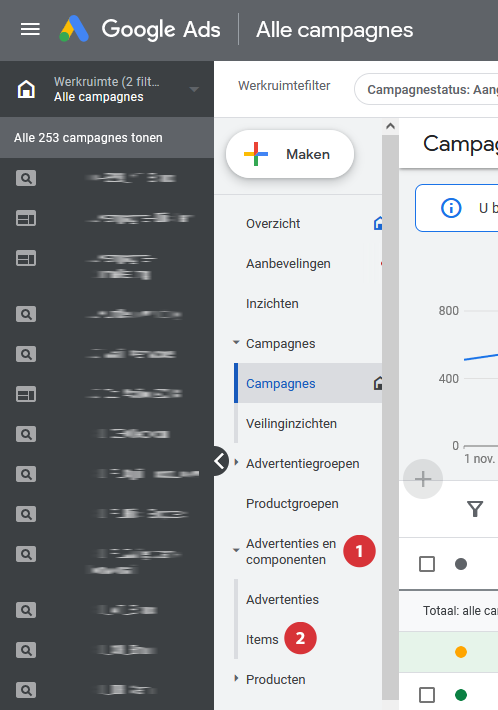Viewport: 498px width, 710px height.
Task: Click the grey status dot in table header
Action: [x=461, y=564]
